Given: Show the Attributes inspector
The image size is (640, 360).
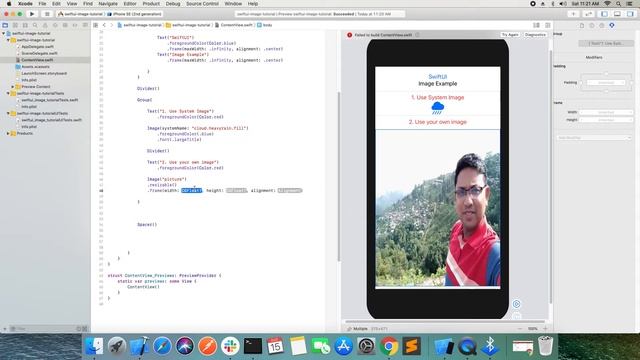Looking at the screenshot, I should coord(612,25).
